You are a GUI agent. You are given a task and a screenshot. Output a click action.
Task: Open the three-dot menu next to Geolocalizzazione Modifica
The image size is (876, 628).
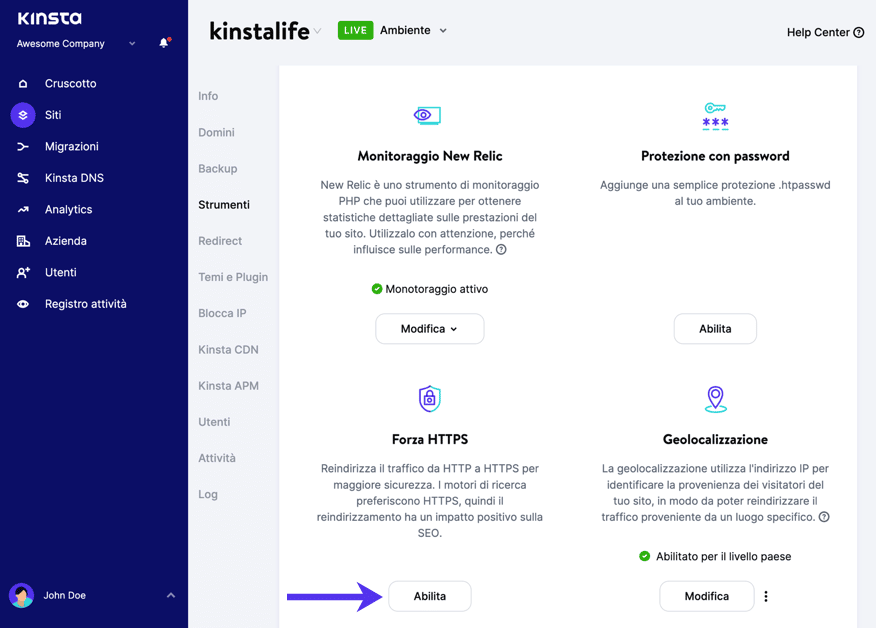tap(766, 596)
